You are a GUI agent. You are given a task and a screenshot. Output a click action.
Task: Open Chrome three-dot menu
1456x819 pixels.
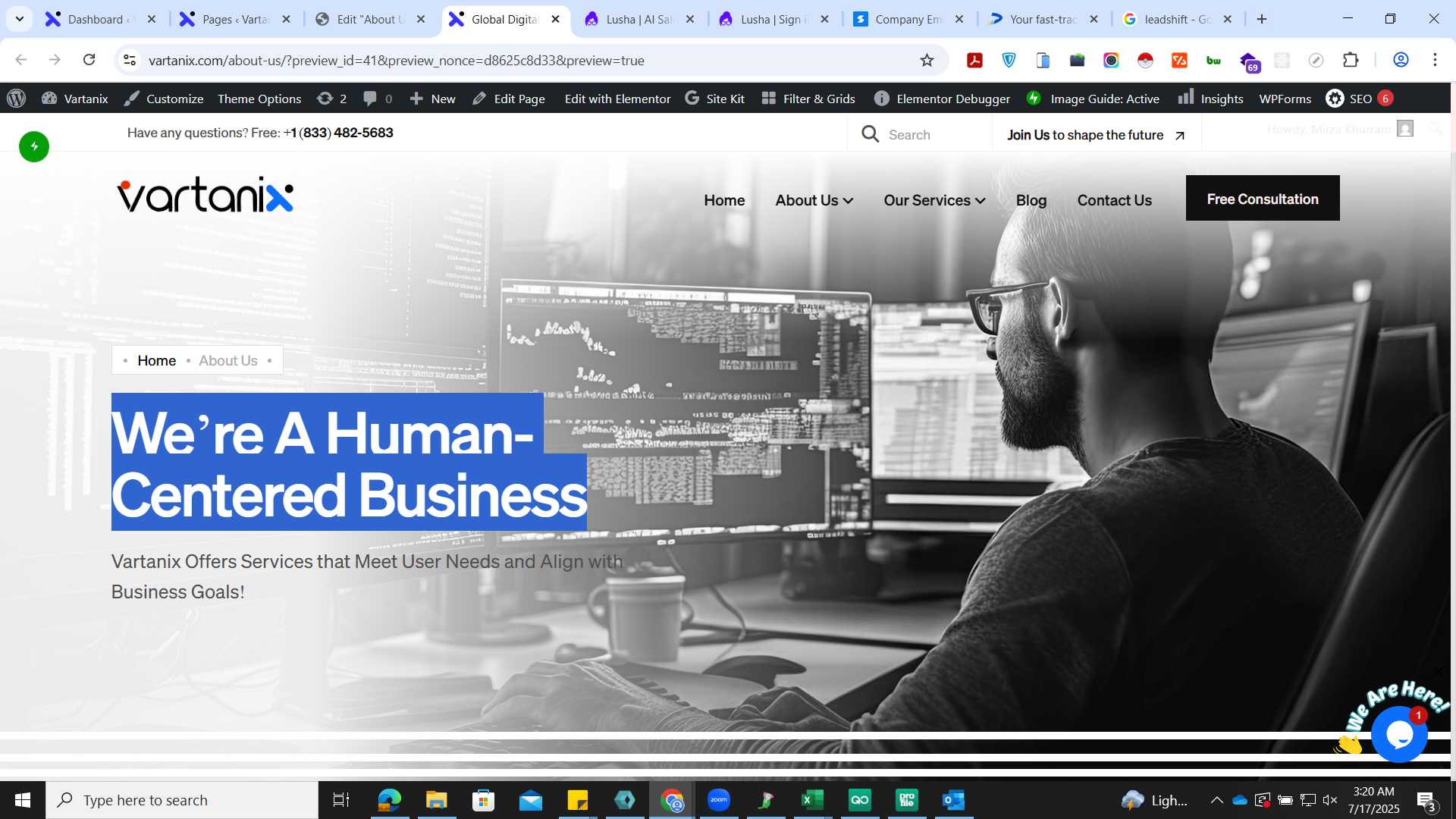(1435, 60)
